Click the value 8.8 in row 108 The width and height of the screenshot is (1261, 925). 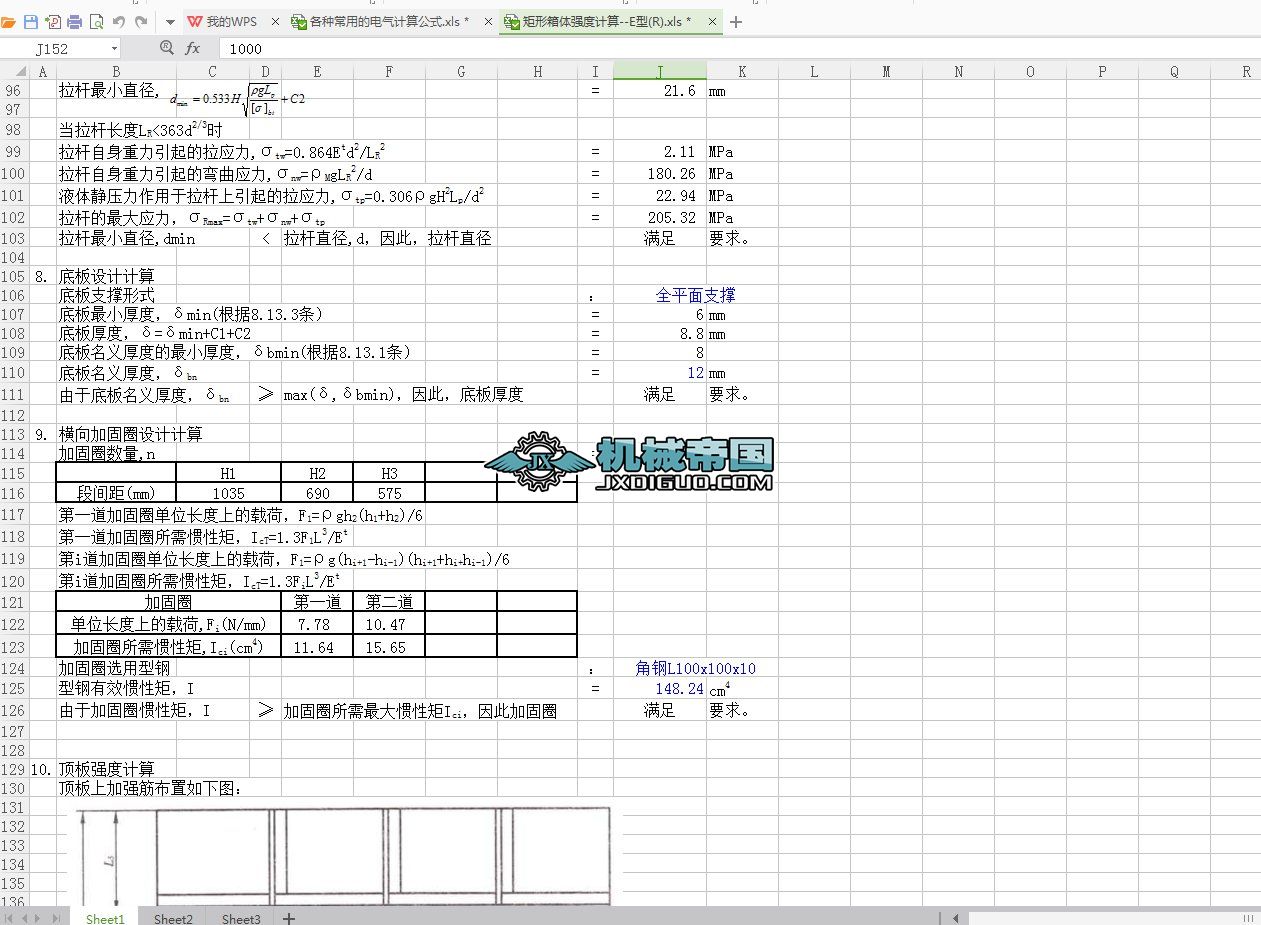coord(691,334)
